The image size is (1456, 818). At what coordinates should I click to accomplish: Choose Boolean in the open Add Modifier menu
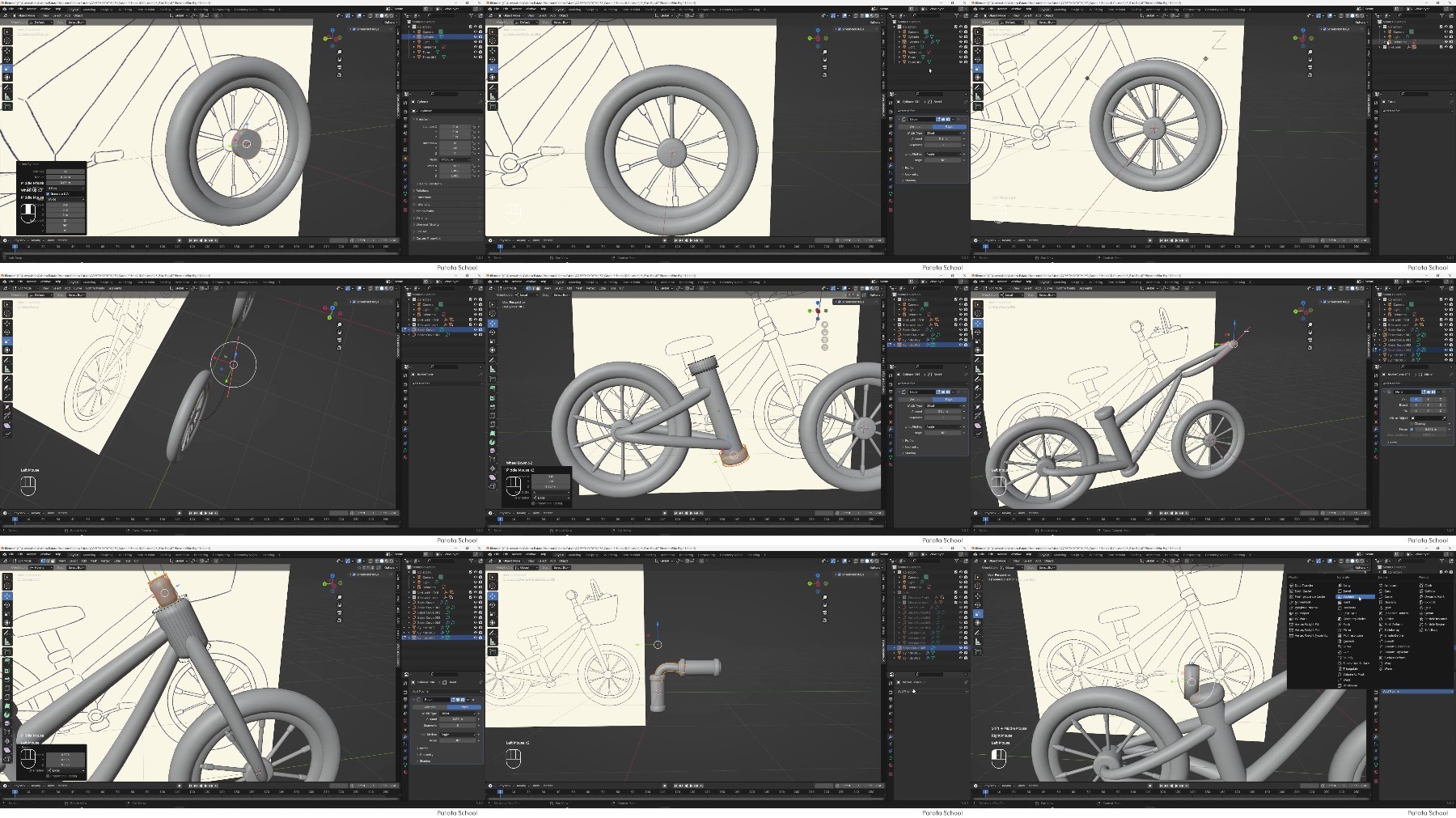[1355, 597]
